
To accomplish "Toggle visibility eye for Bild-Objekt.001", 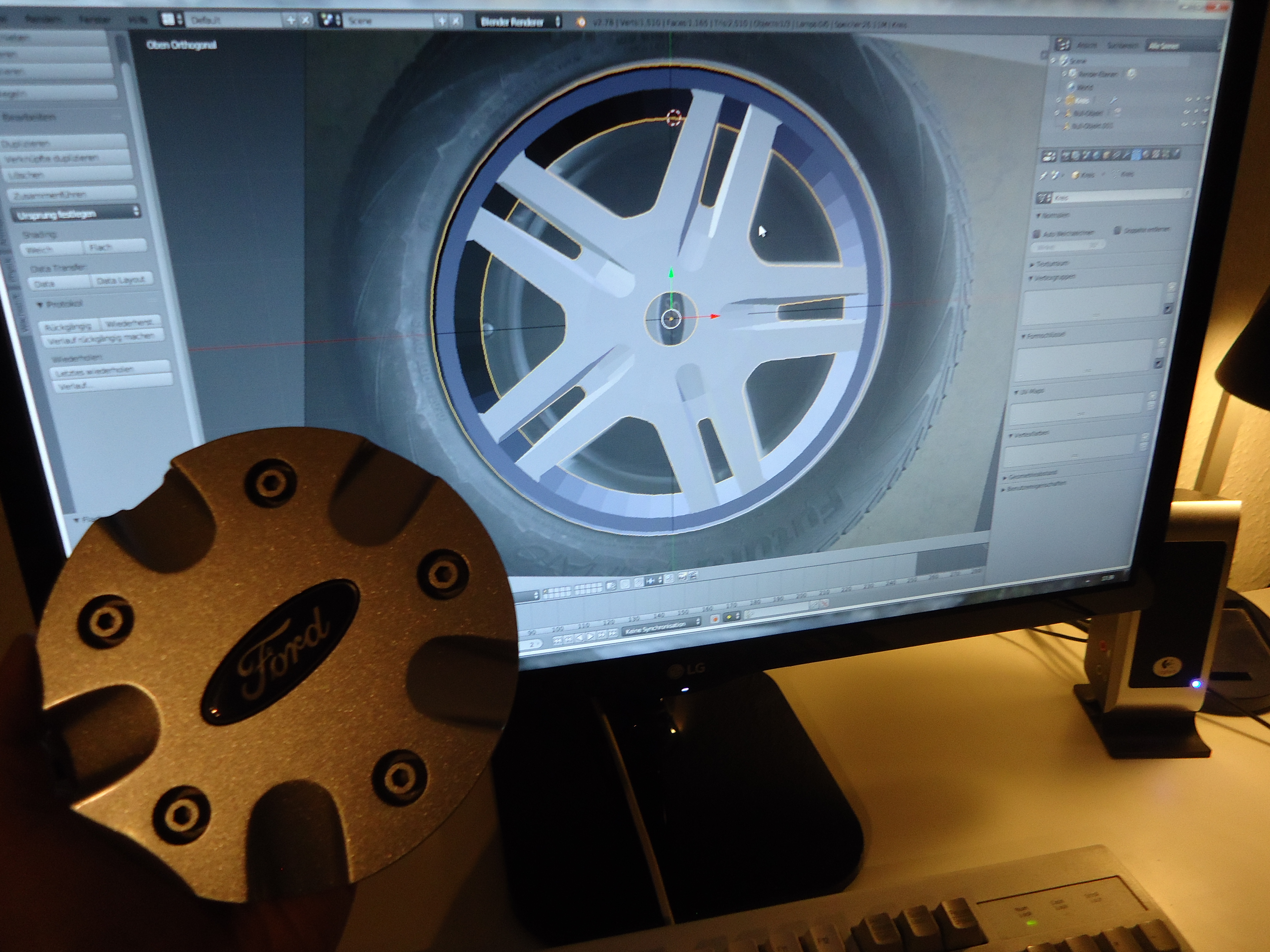I will coord(1185,125).
